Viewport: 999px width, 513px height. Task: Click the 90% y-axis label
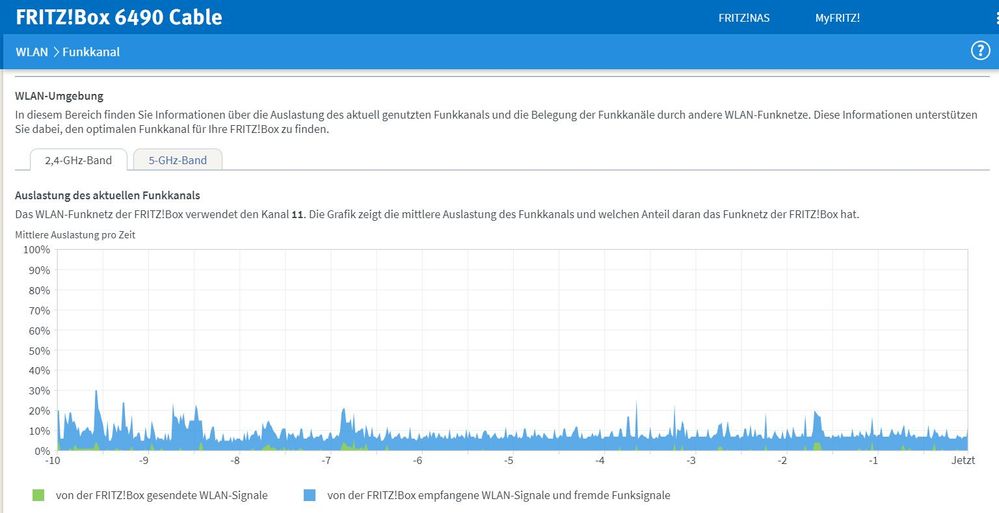click(x=39, y=270)
